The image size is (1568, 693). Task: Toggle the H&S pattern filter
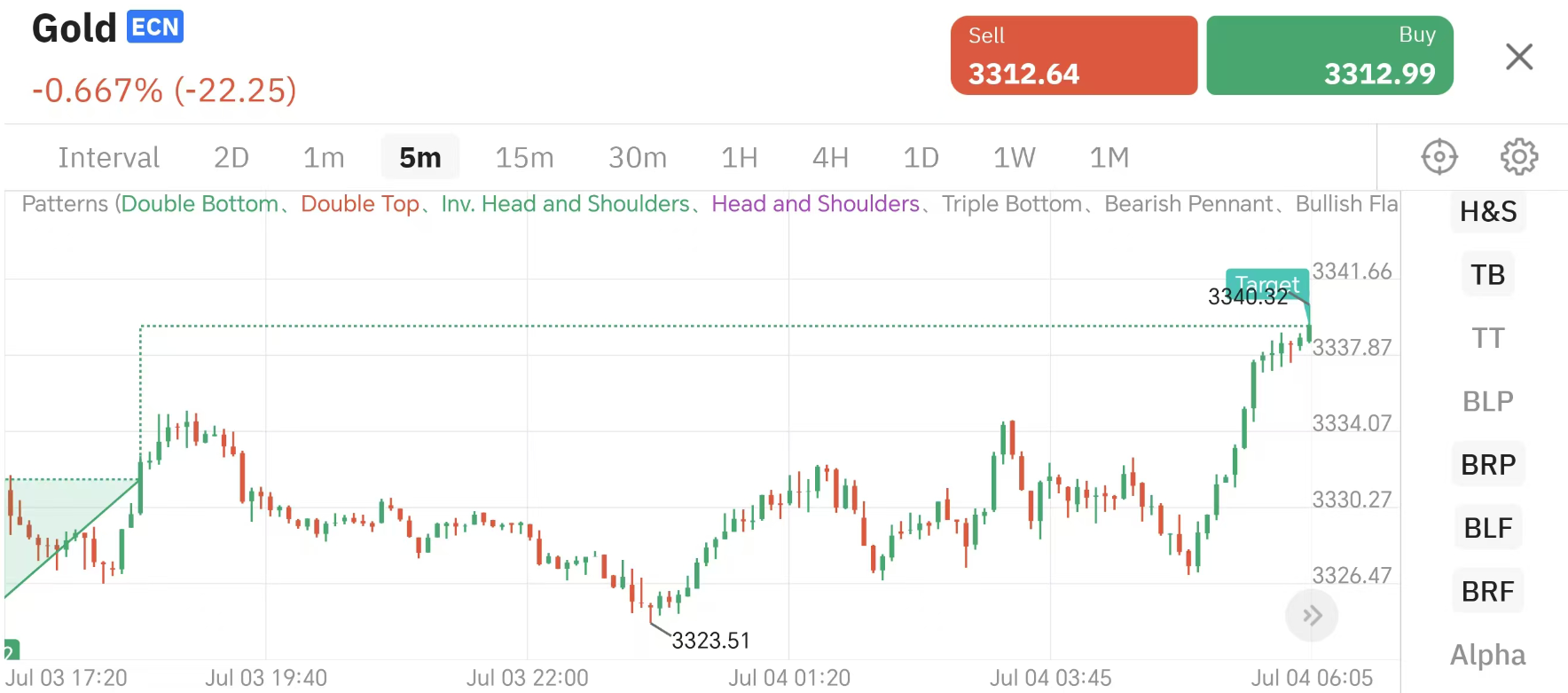(1488, 212)
